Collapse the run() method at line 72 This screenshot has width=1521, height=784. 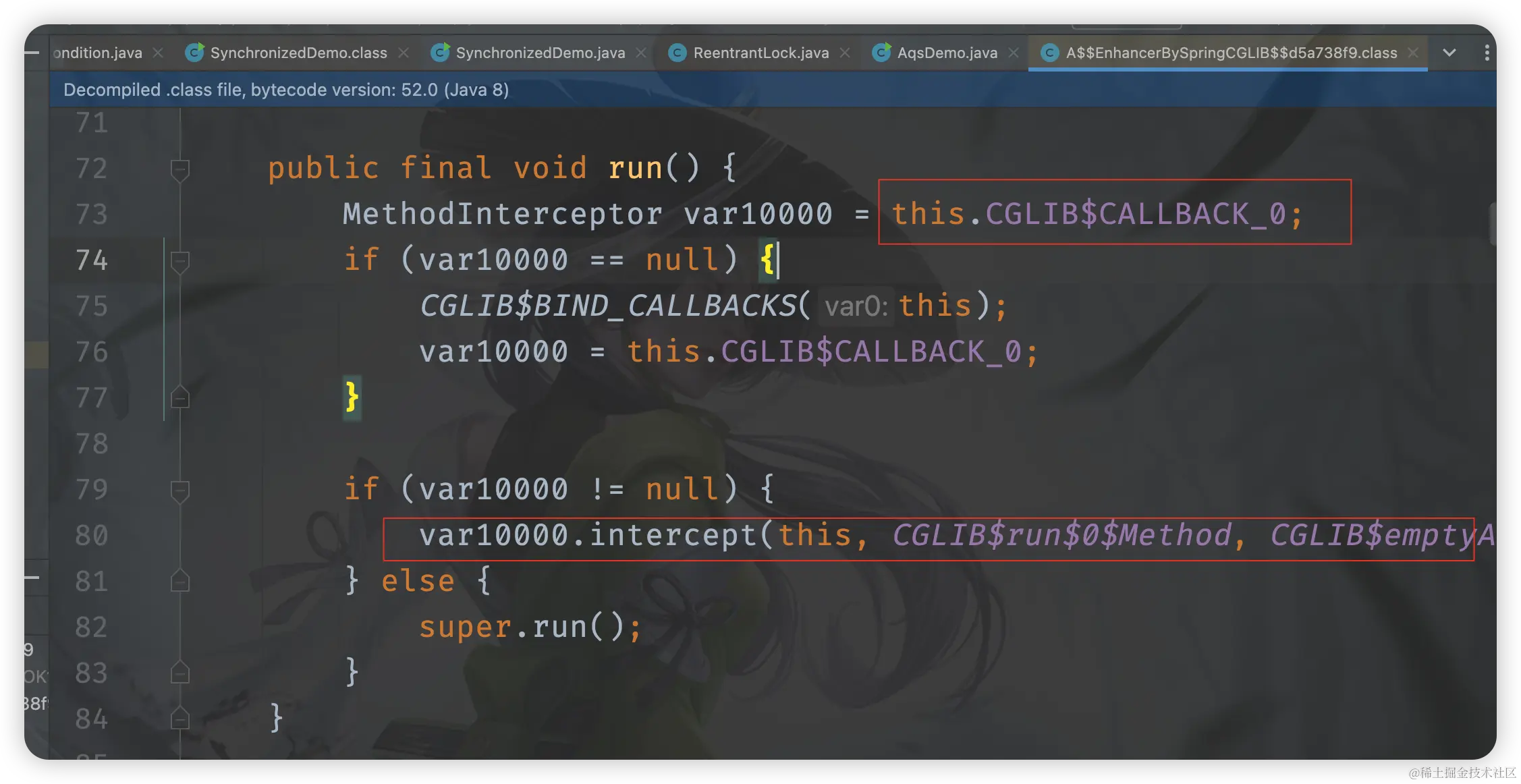179,169
